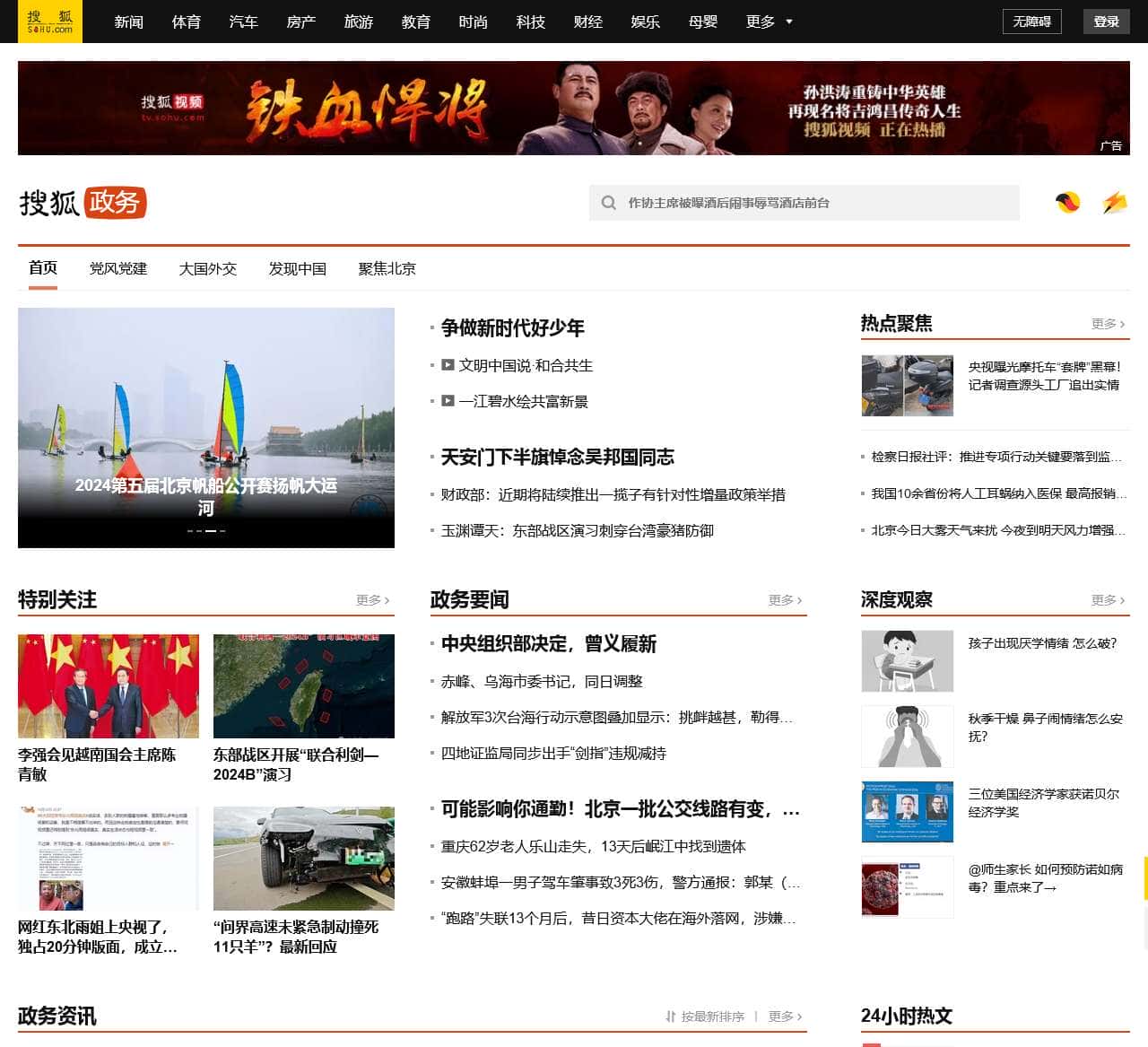Open the 铁血悍将 banner advertisement

[574, 108]
